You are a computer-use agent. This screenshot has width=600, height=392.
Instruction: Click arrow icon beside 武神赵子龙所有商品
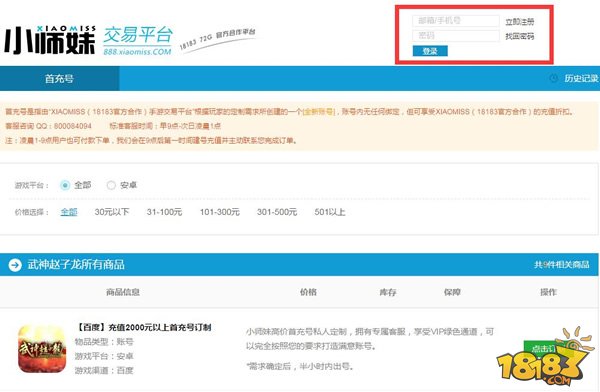[15, 265]
